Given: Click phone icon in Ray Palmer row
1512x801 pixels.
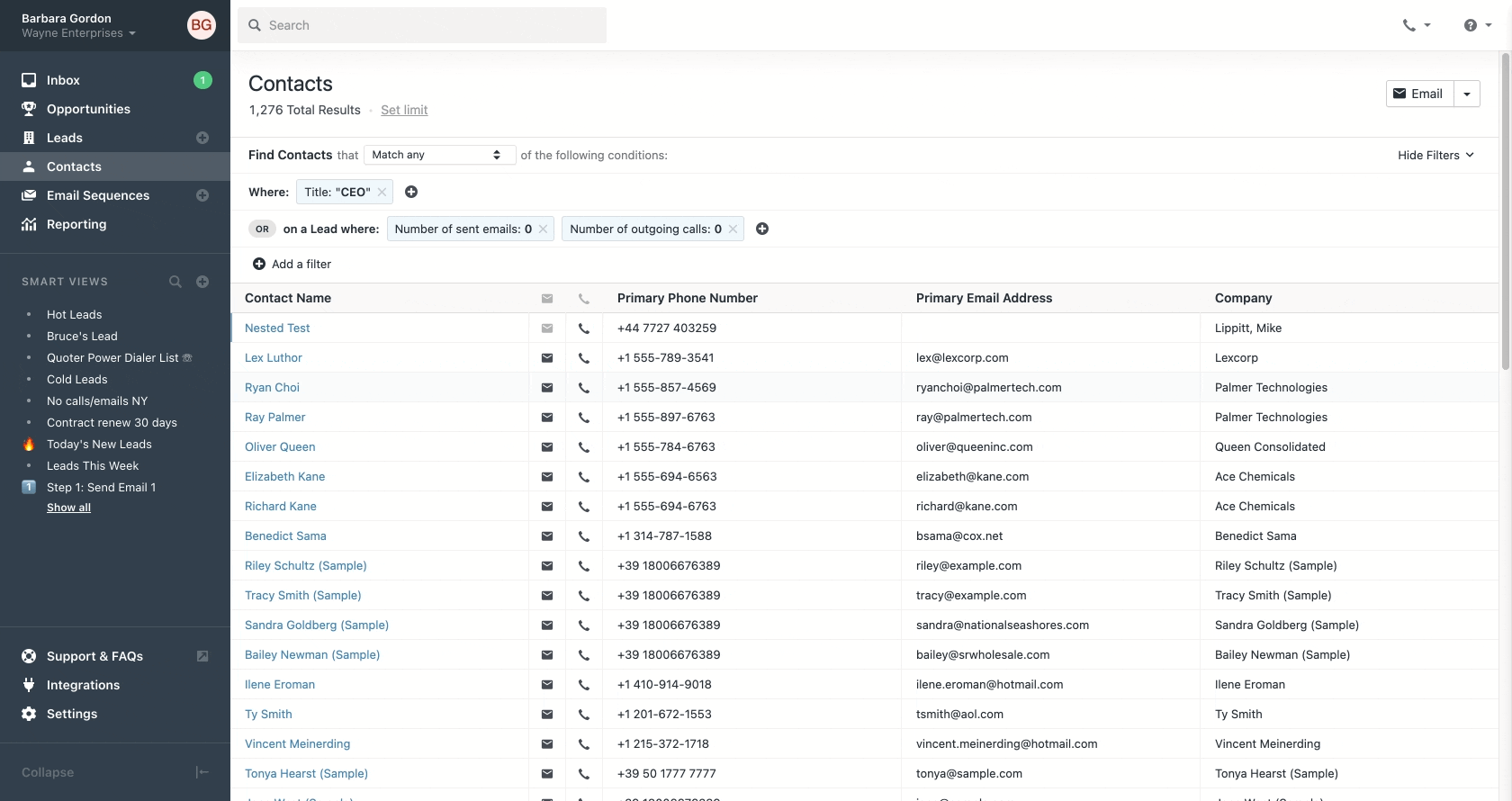Looking at the screenshot, I should [x=584, y=418].
